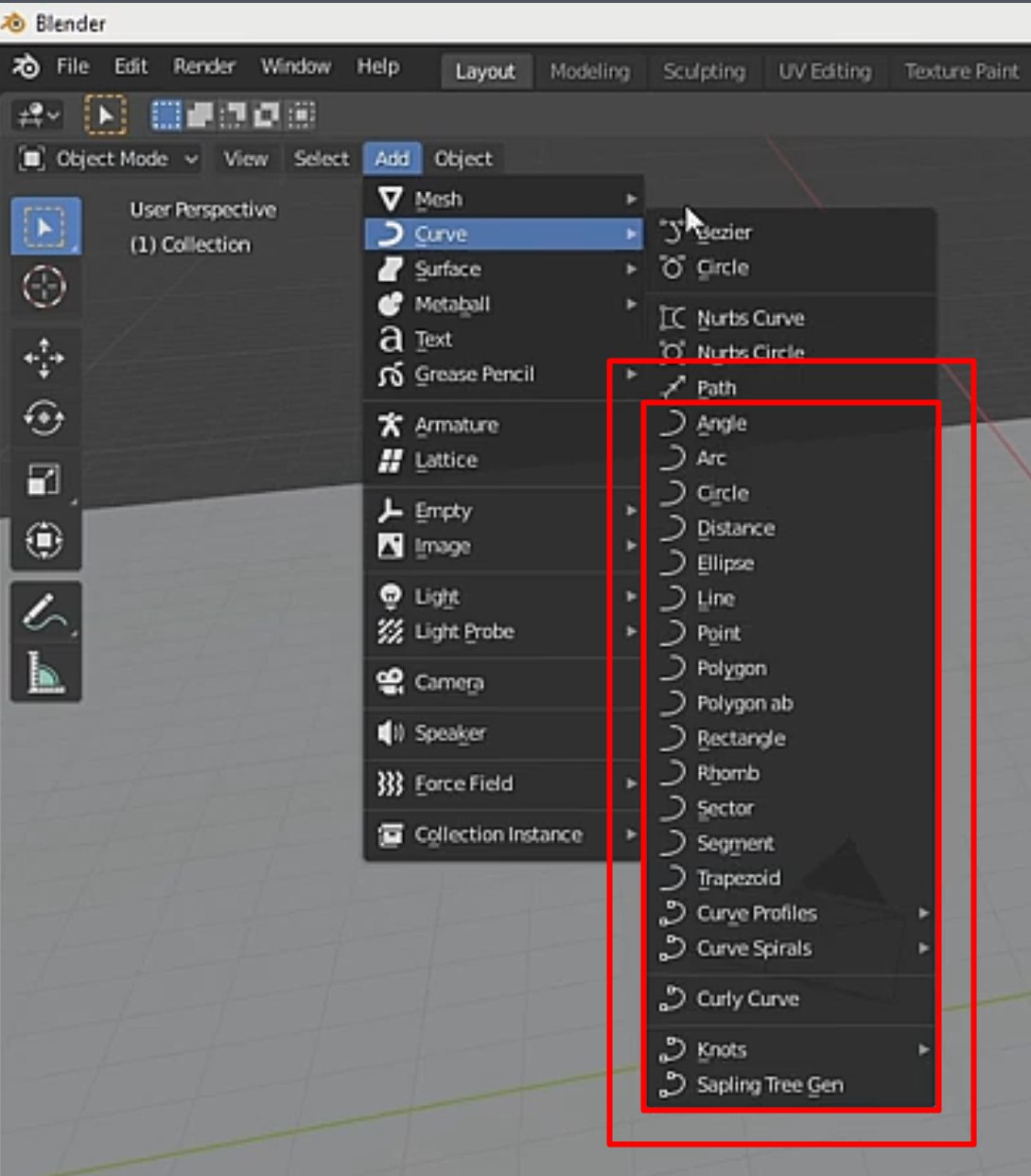This screenshot has height=1176, width=1031.
Task: Open the Help menu
Action: pyautogui.click(x=378, y=66)
